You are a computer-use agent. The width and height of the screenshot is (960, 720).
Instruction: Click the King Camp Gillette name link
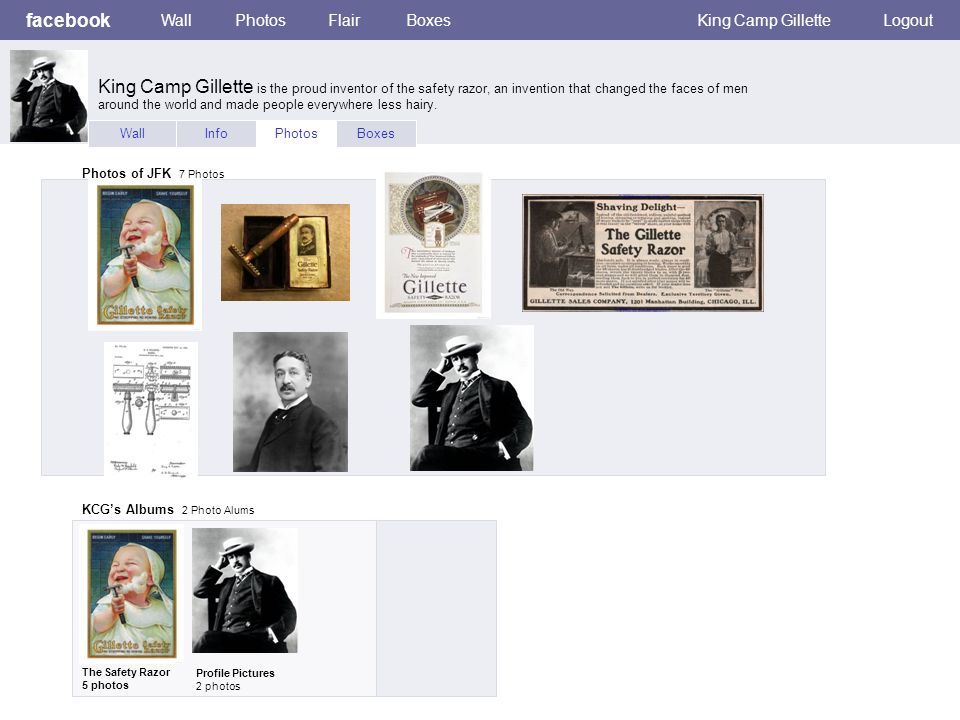[x=763, y=20]
